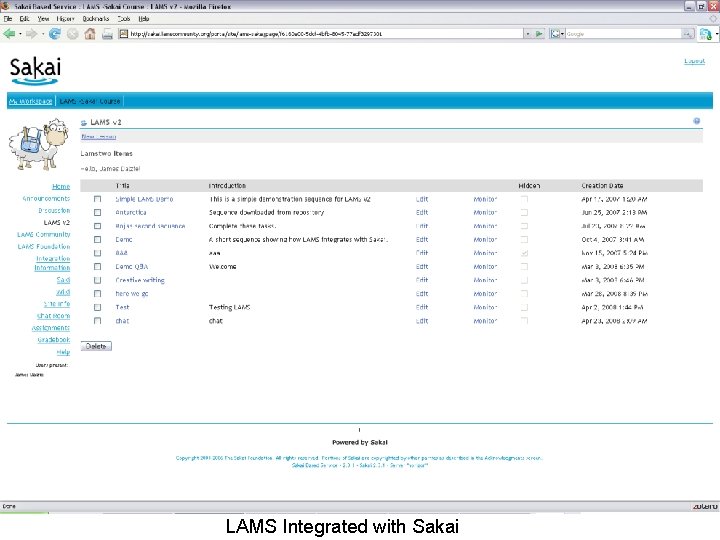This screenshot has height=540, width=720.
Task: Check the box for chat row
Action: point(97,321)
